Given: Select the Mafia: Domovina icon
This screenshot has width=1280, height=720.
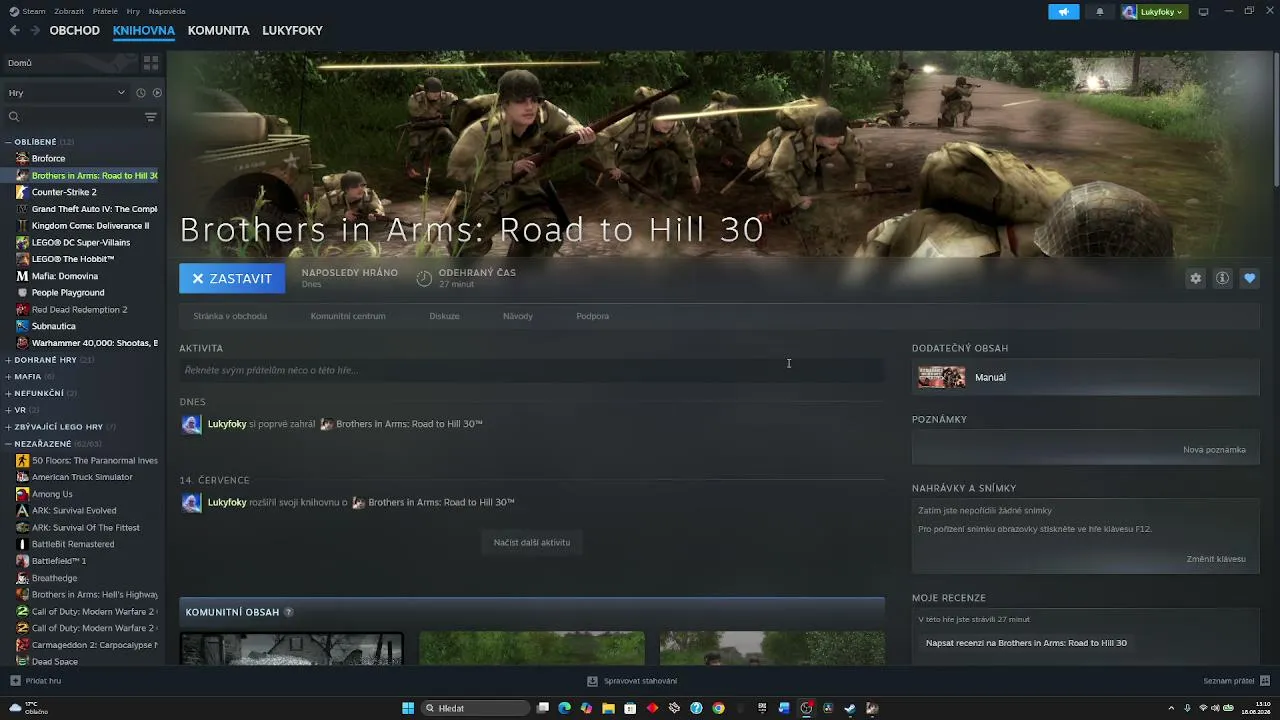Looking at the screenshot, I should [22, 276].
